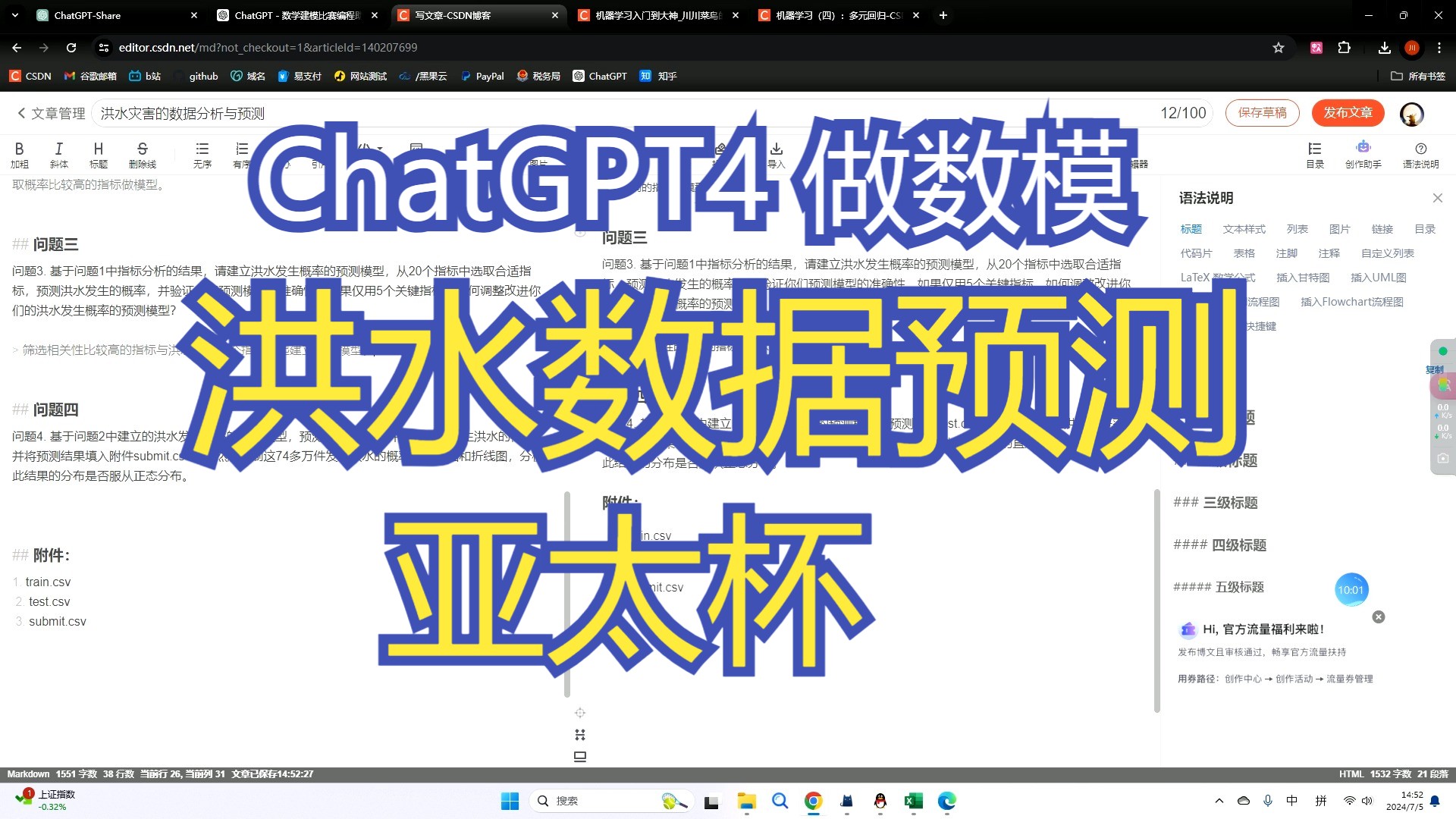Click the taskbar 搜索 search box
1456x819 pixels.
tap(611, 801)
